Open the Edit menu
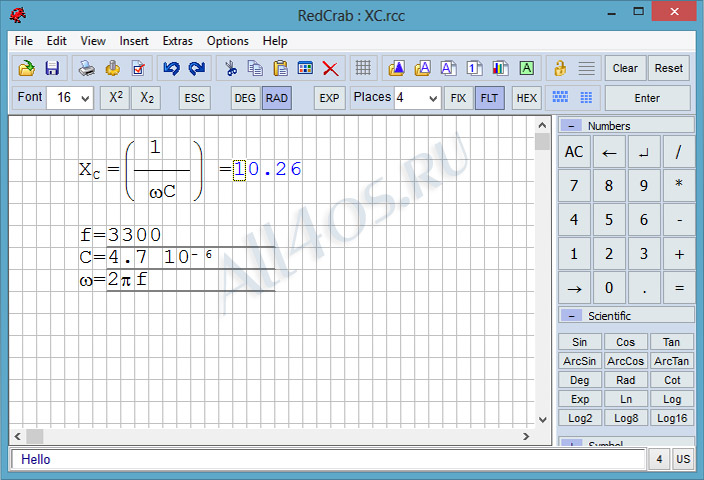704x480 pixels. click(x=57, y=41)
